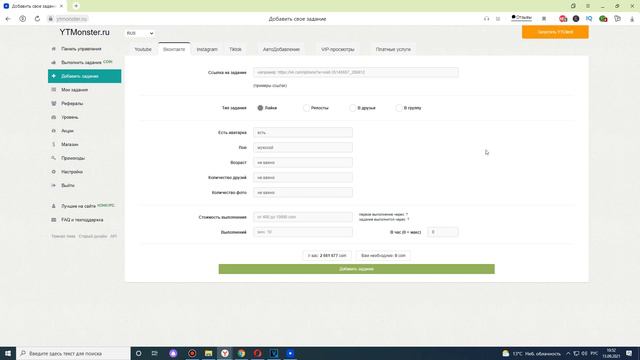Click the headphones icon in the address bar
640x360 pixels.
487,19
